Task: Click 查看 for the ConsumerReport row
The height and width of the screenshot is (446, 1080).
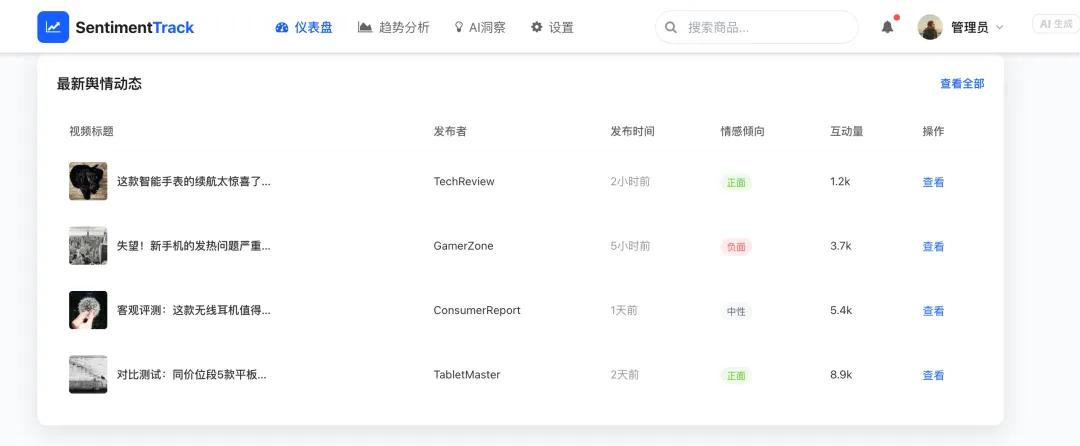Action: point(933,311)
